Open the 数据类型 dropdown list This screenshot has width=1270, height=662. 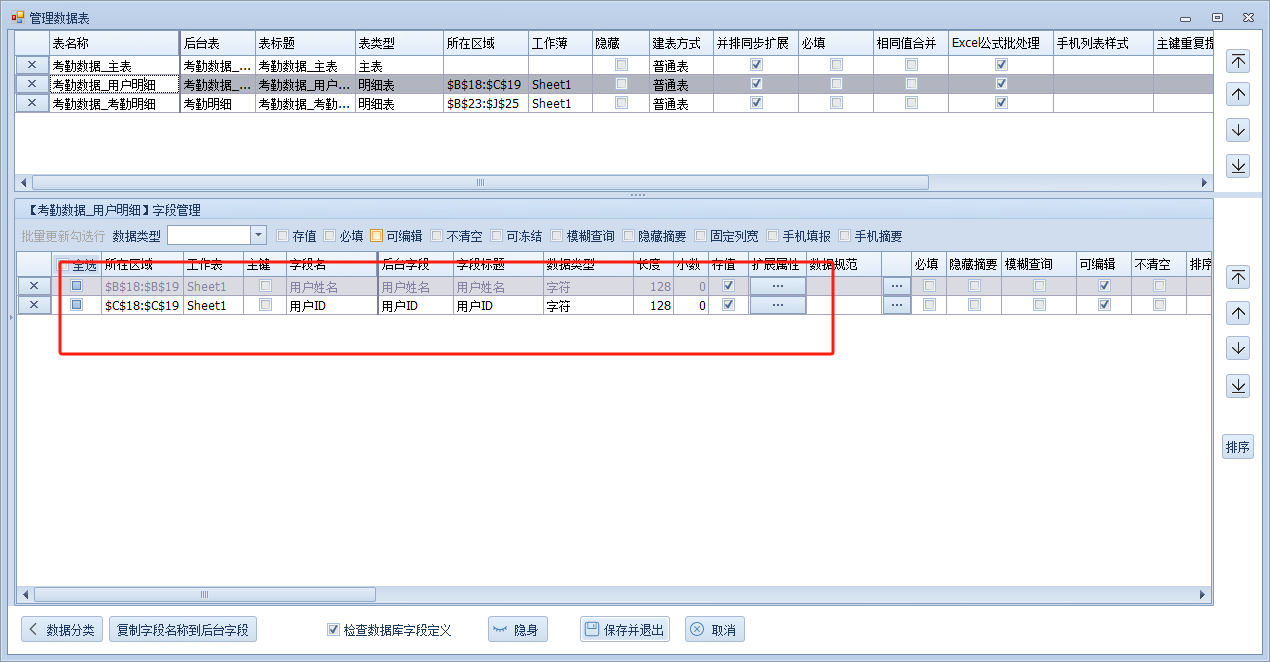click(258, 236)
